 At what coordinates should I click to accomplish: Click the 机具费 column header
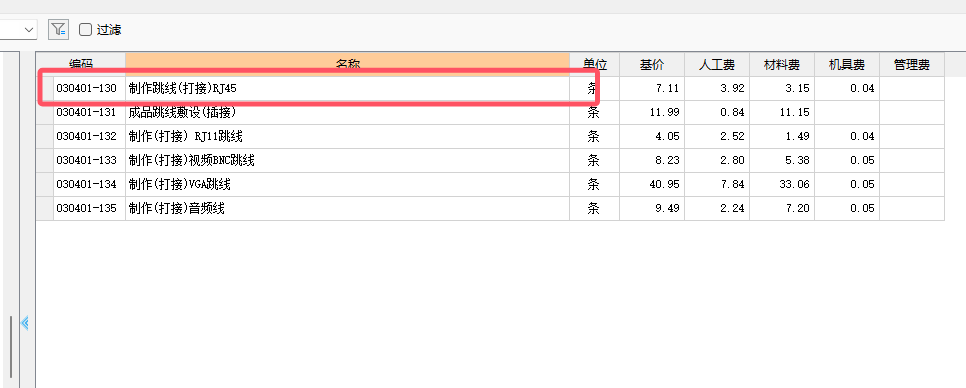coord(846,64)
